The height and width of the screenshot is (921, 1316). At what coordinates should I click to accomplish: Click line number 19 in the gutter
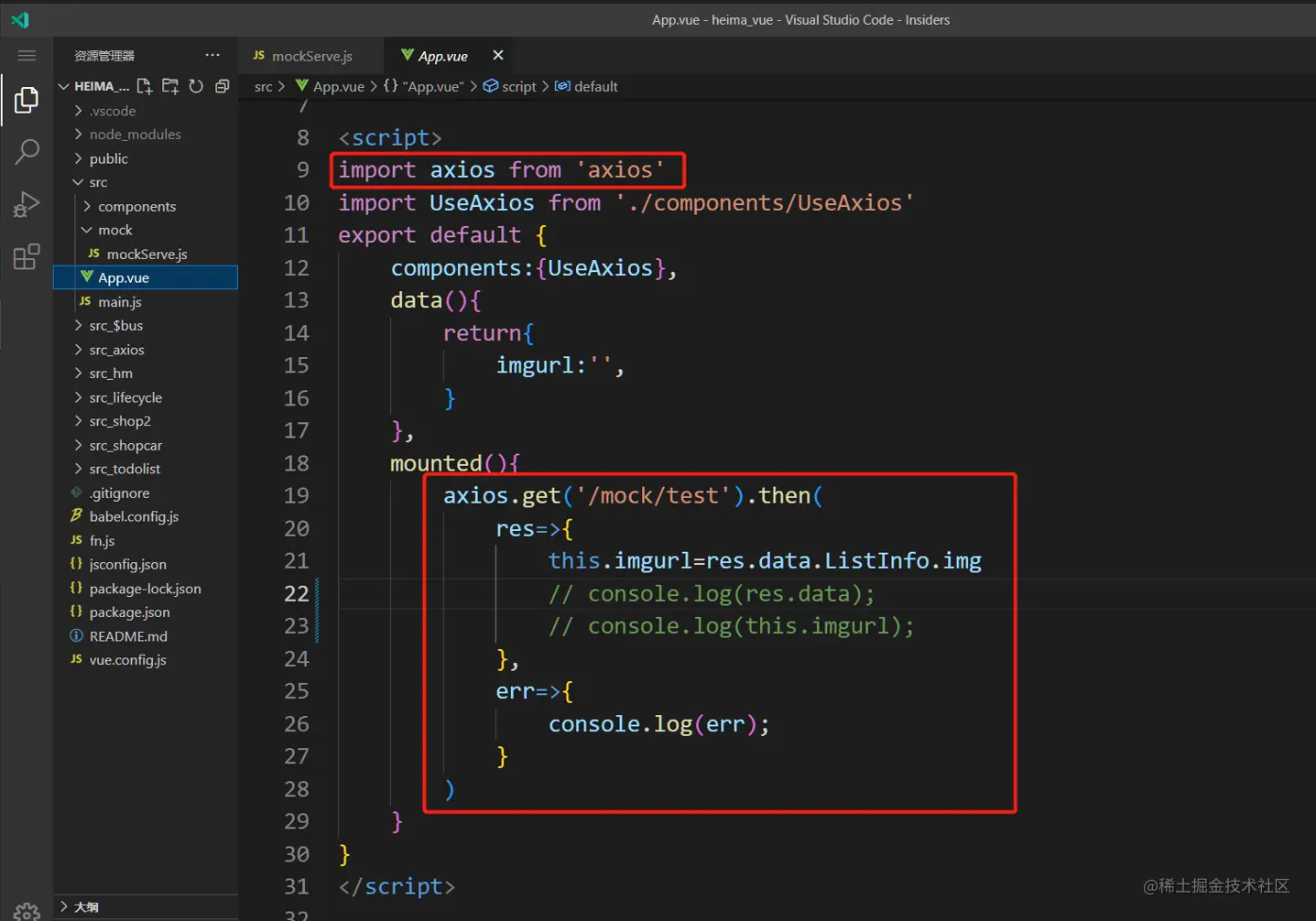tap(296, 496)
